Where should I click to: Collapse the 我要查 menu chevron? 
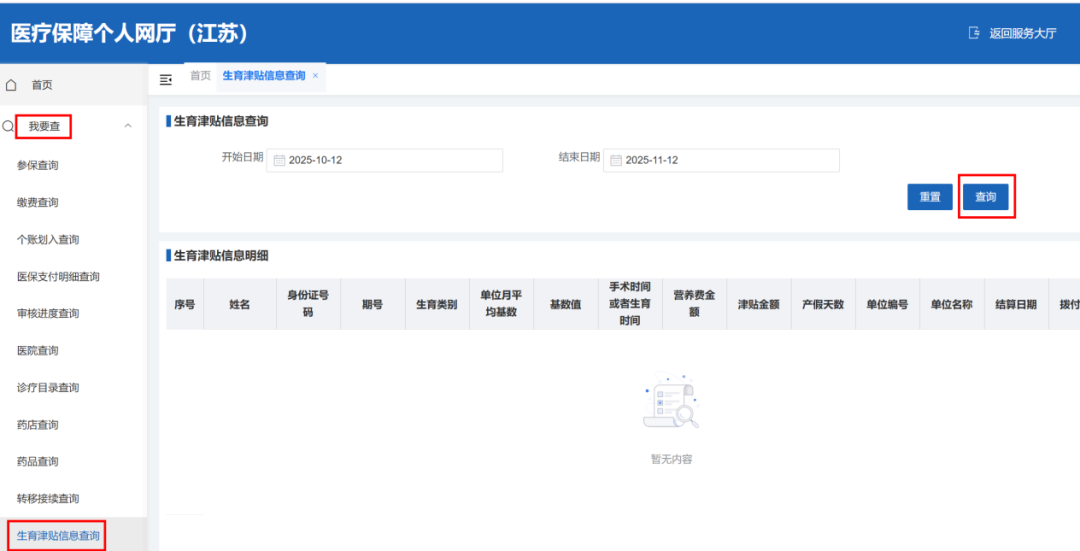click(127, 126)
